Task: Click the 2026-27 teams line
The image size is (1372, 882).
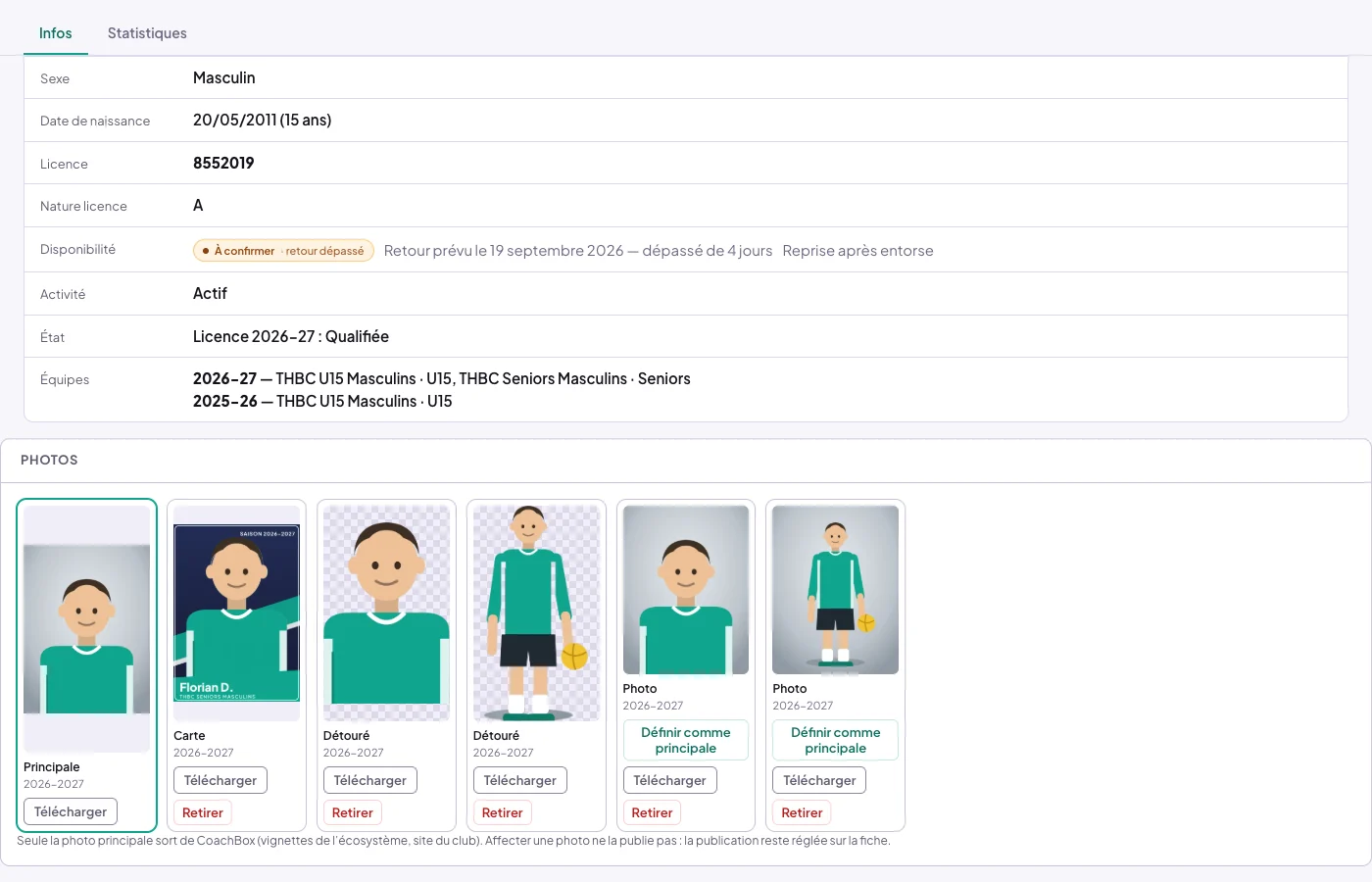Action: point(442,378)
